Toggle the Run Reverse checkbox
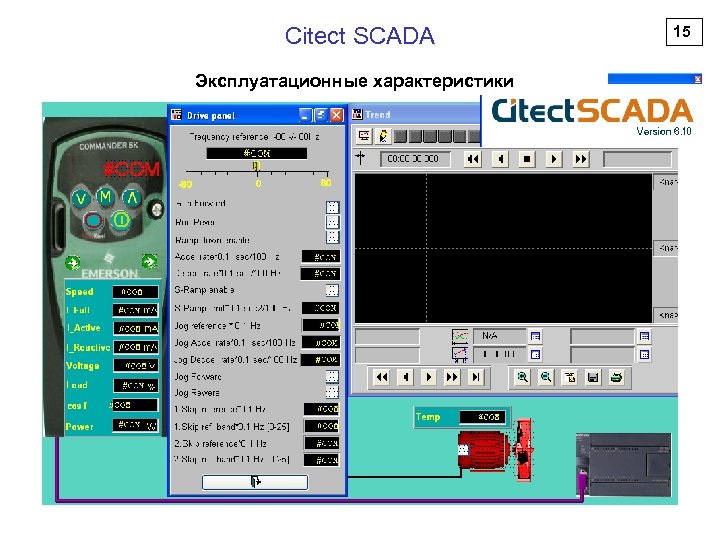Image resolution: width=720 pixels, height=540 pixels. [332, 222]
